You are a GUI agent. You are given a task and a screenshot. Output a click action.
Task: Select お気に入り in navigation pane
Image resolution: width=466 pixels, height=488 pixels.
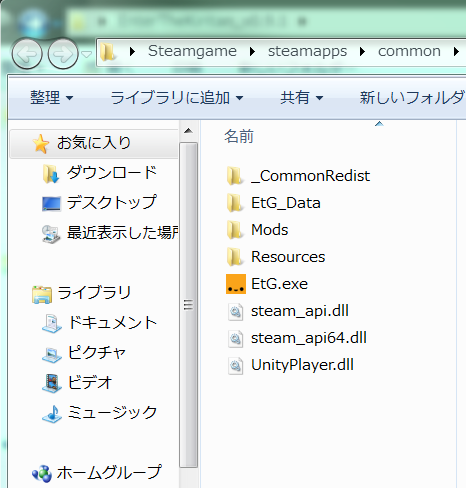click(x=94, y=143)
